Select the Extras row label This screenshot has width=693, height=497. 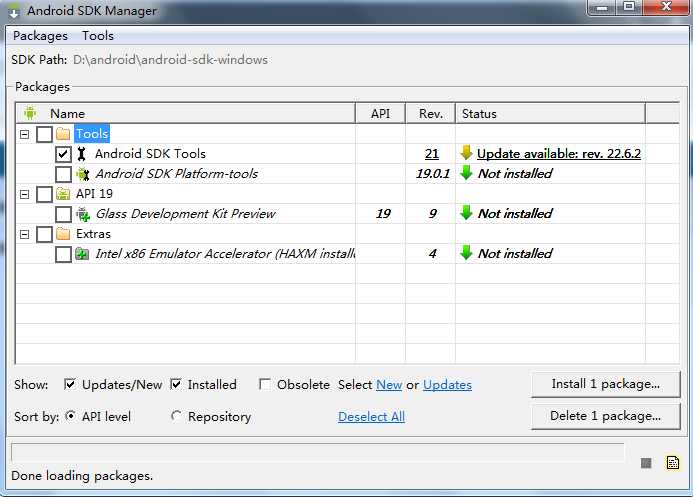[x=93, y=234]
